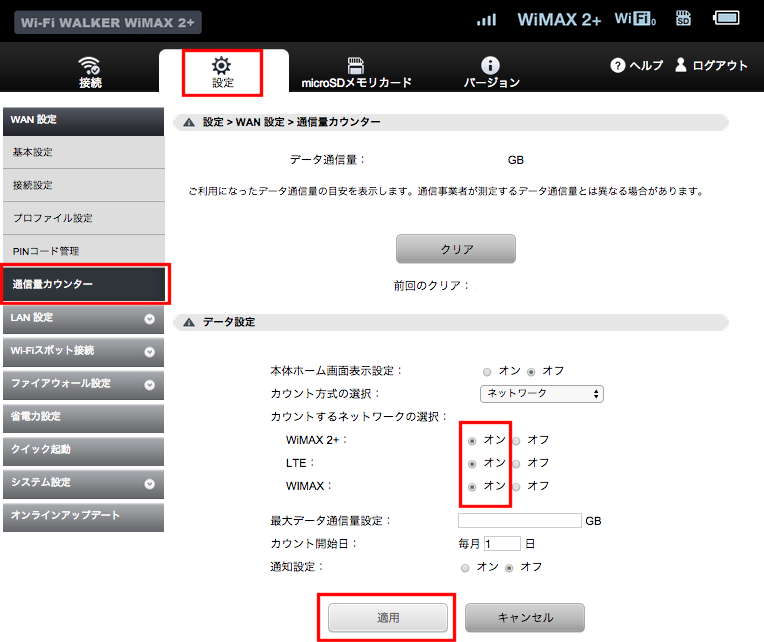
Task: Click the クリア button
Action: [x=456, y=249]
